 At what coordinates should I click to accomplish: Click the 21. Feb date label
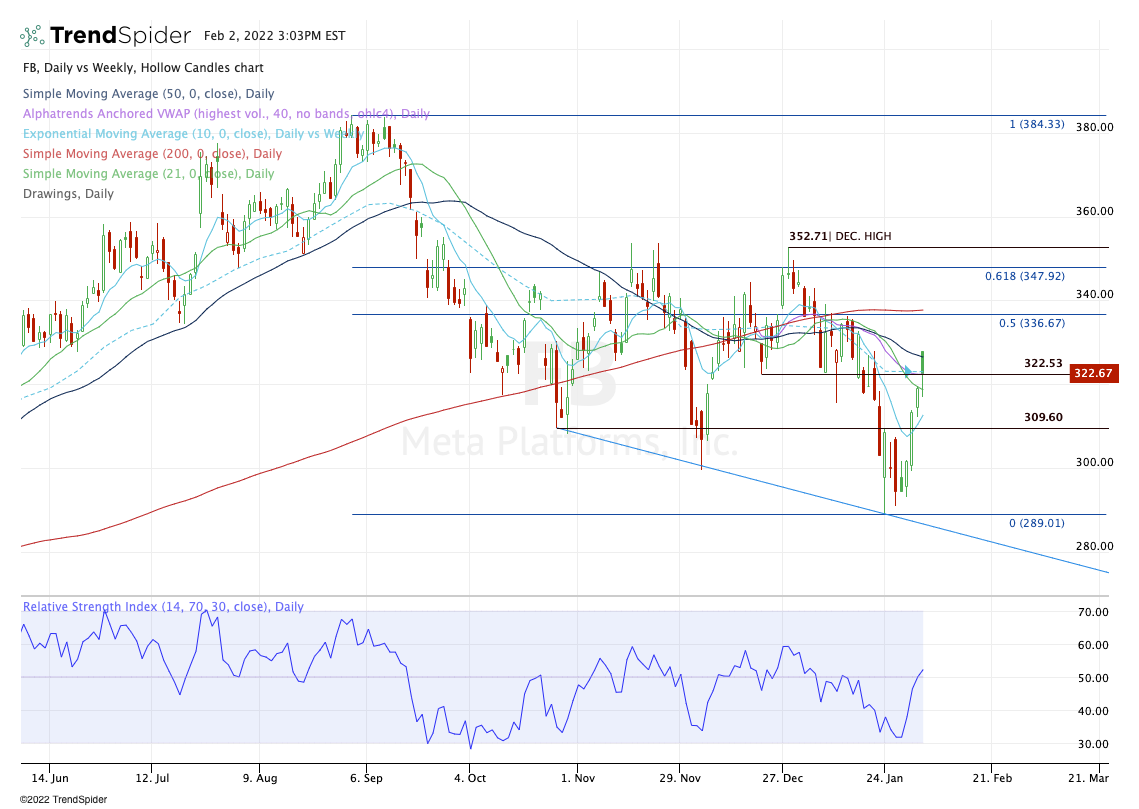coord(992,778)
